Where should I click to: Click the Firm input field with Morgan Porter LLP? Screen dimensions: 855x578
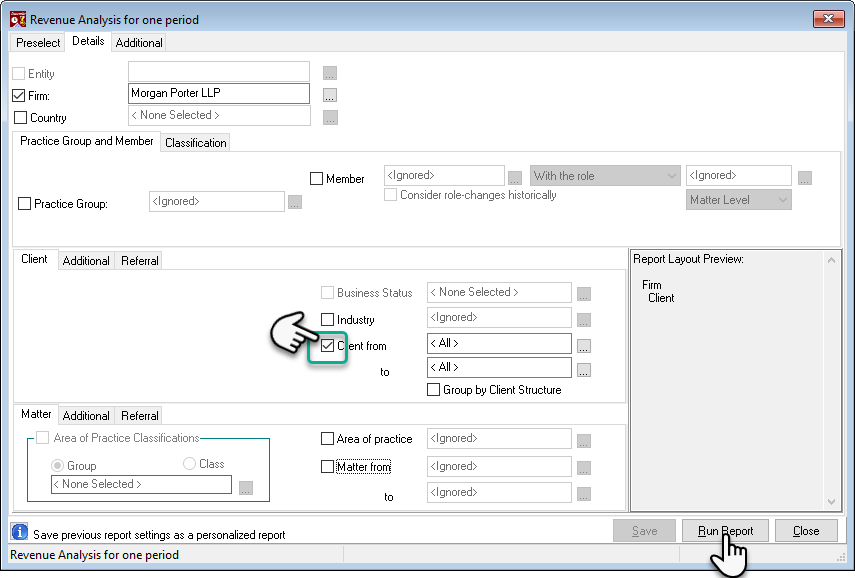(x=219, y=93)
